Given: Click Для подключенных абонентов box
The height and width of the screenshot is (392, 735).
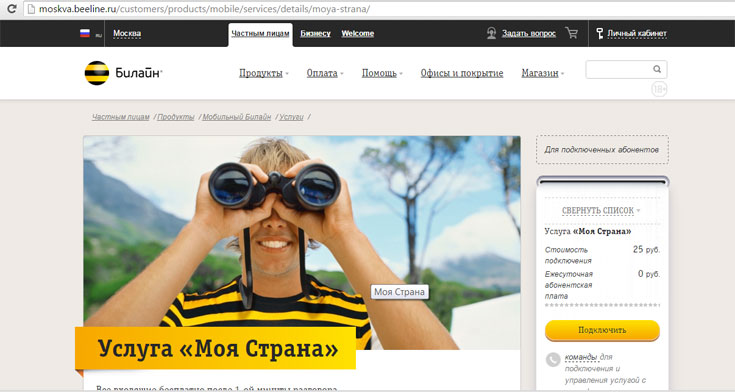Looking at the screenshot, I should click(602, 150).
